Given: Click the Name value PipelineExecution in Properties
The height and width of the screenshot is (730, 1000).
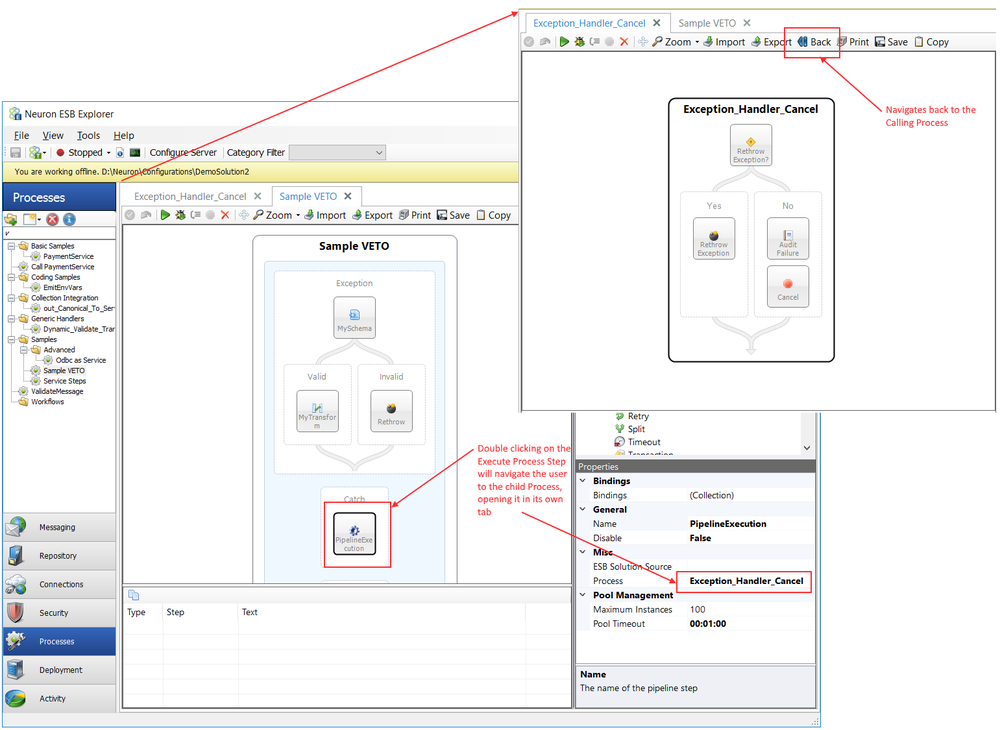Looking at the screenshot, I should (728, 523).
